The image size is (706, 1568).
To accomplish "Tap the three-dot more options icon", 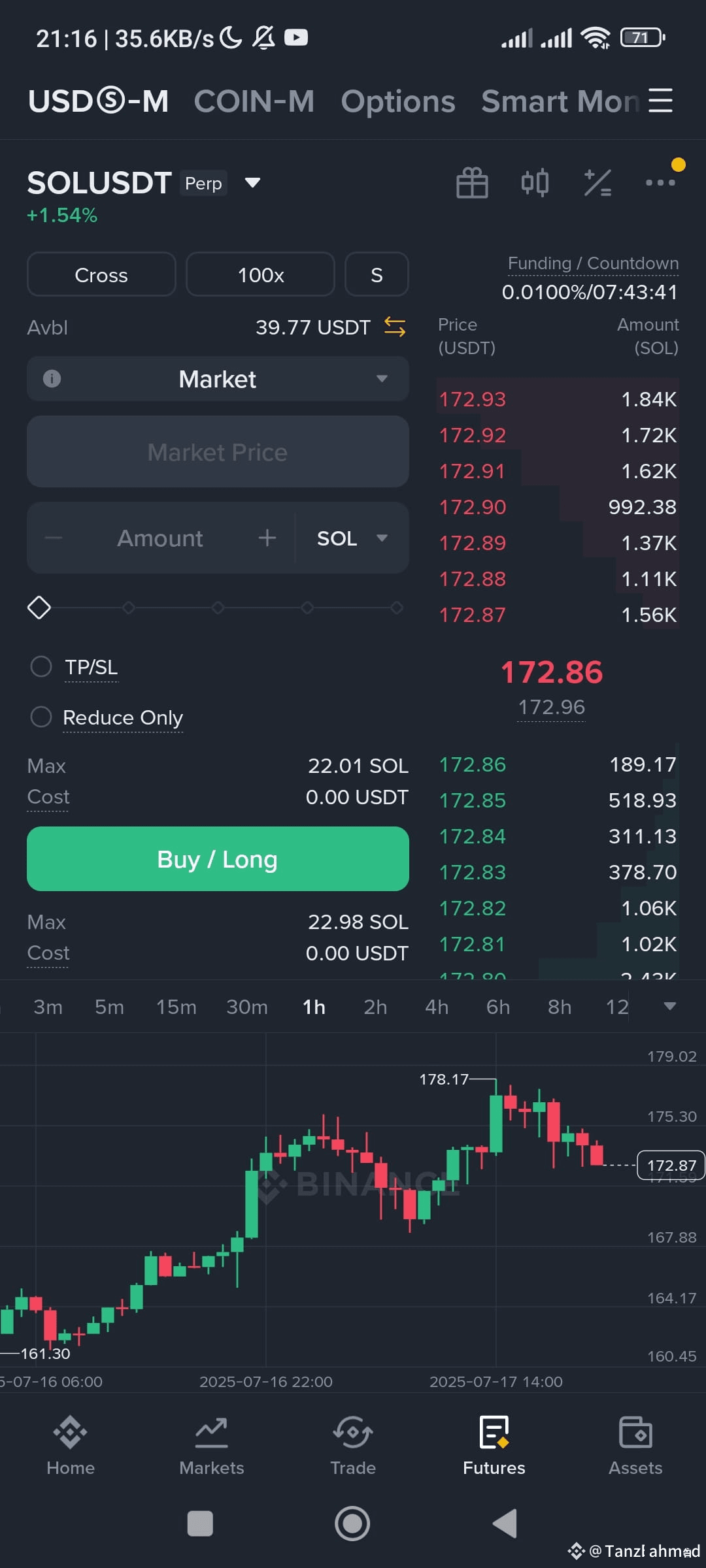I will point(660,183).
